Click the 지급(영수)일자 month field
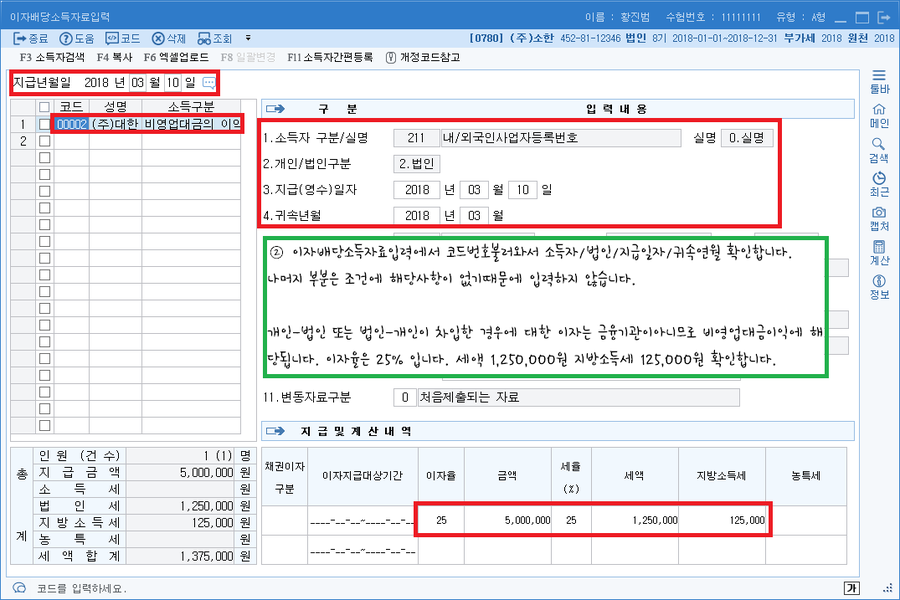 point(474,189)
